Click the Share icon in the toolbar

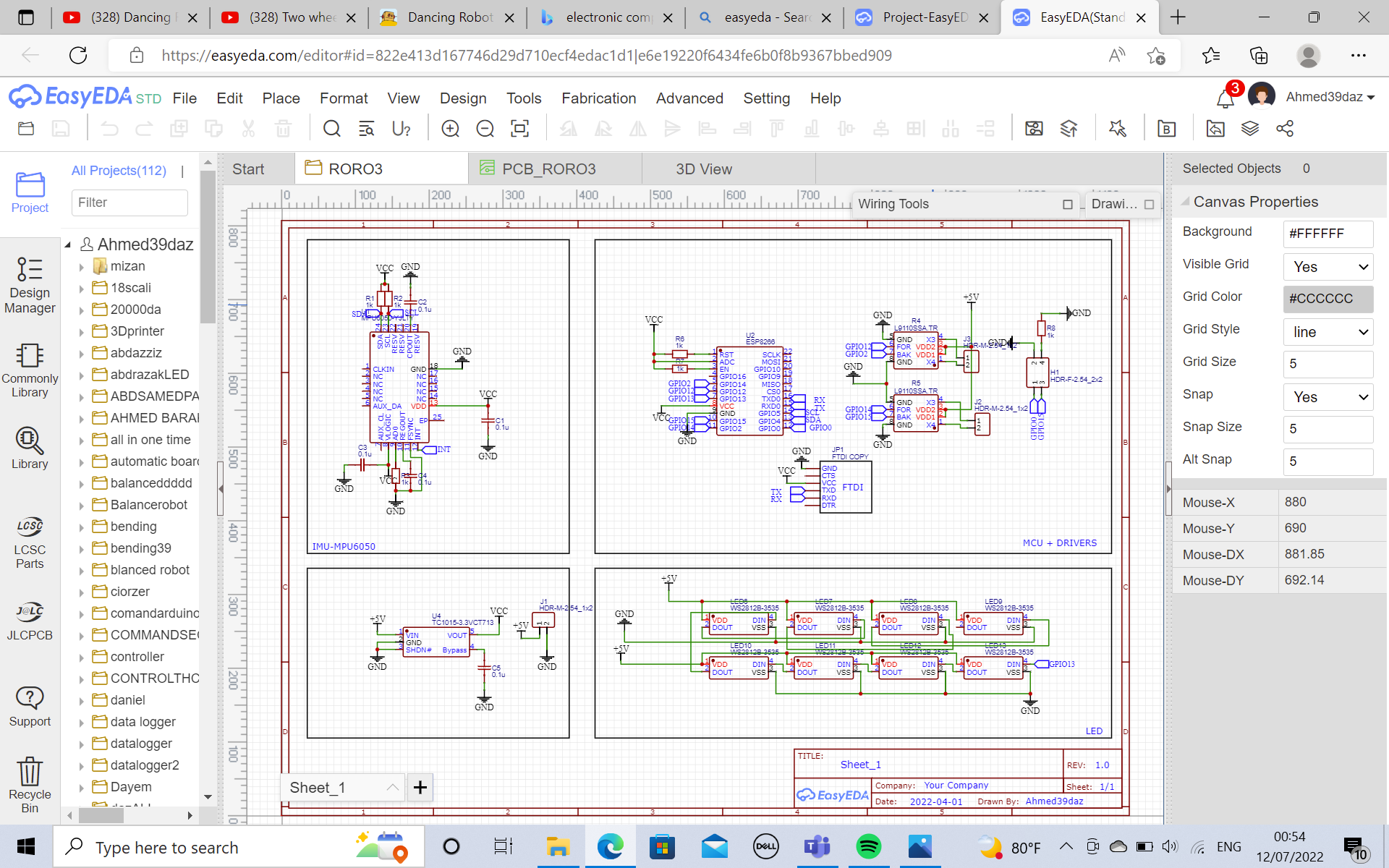pyautogui.click(x=1285, y=129)
